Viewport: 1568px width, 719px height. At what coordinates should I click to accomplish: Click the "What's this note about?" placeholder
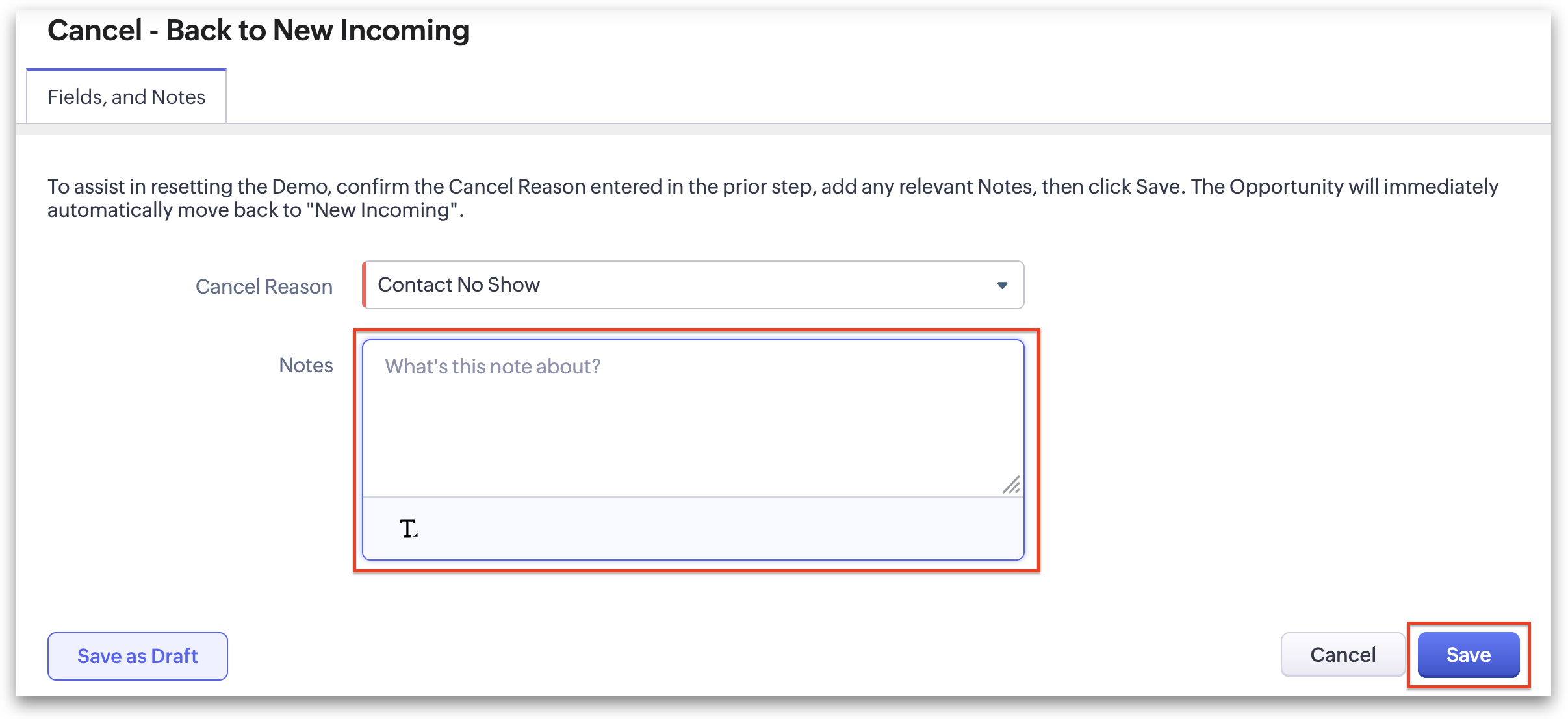tap(493, 366)
